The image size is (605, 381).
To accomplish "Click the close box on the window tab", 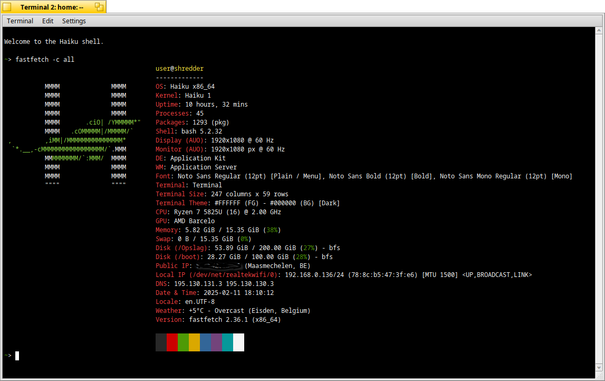I will [7, 7].
